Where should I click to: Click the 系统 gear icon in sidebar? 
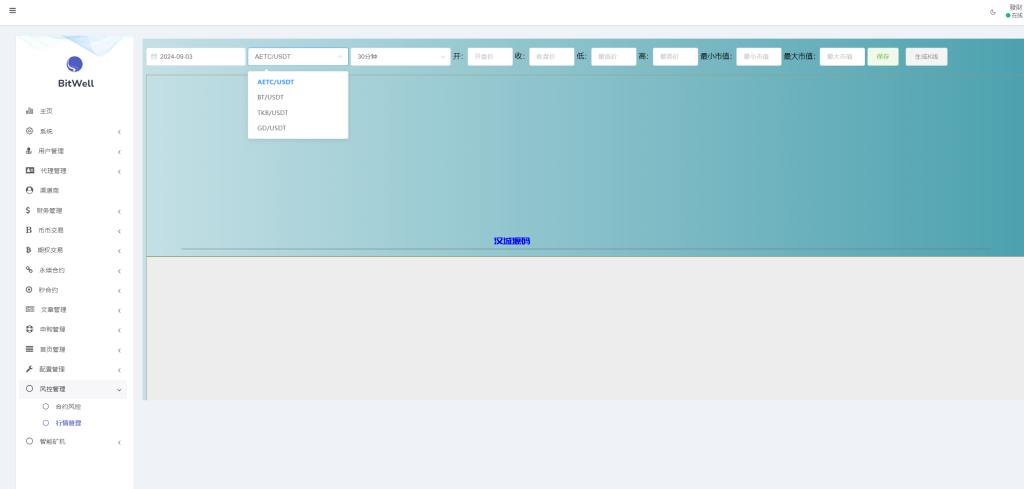click(x=29, y=131)
